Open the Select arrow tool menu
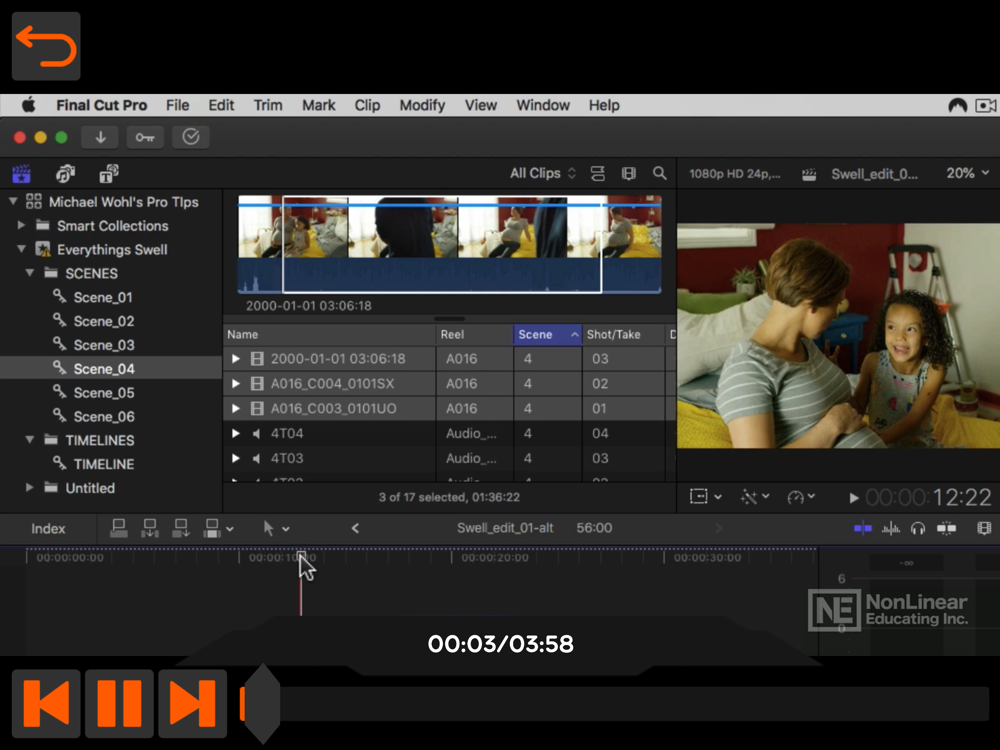The width and height of the screenshot is (1000, 750). [276, 529]
